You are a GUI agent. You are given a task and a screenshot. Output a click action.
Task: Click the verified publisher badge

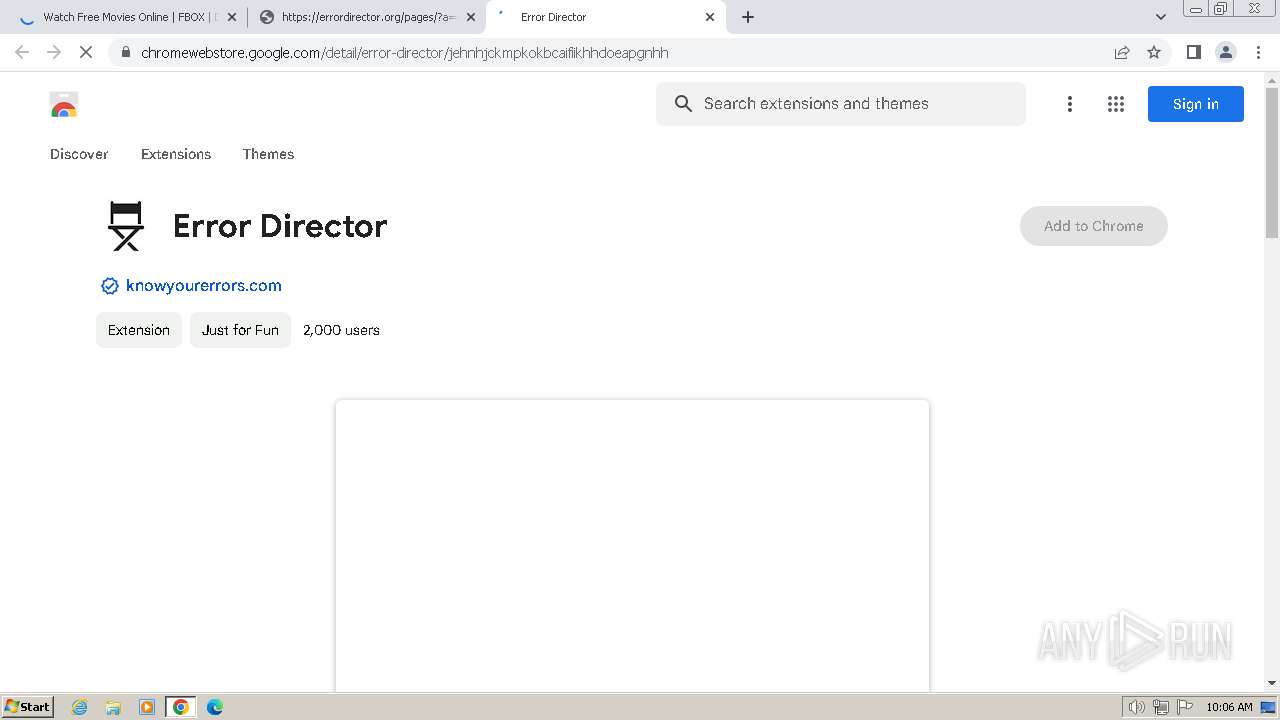click(110, 286)
